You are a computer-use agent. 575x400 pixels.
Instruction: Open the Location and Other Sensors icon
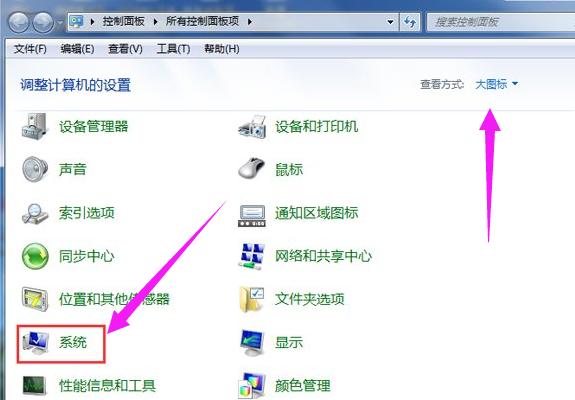click(x=35, y=299)
